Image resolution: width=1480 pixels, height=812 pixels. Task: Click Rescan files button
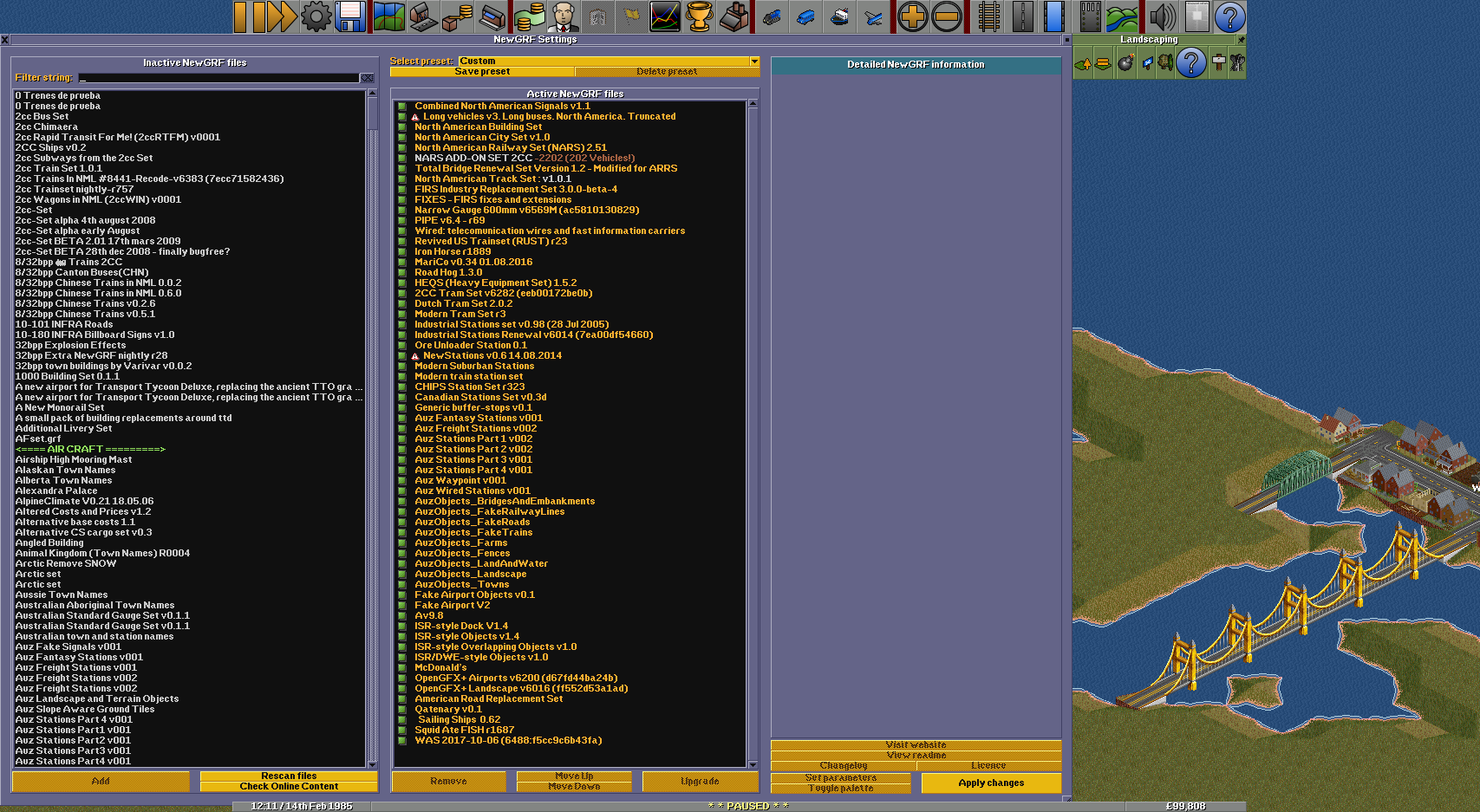(289, 776)
